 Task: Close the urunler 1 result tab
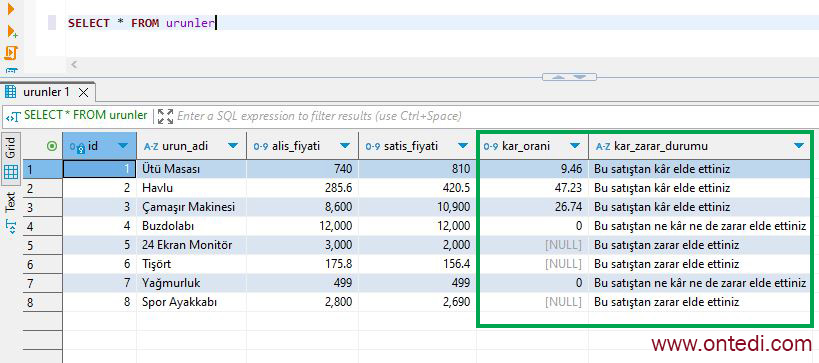coord(83,93)
